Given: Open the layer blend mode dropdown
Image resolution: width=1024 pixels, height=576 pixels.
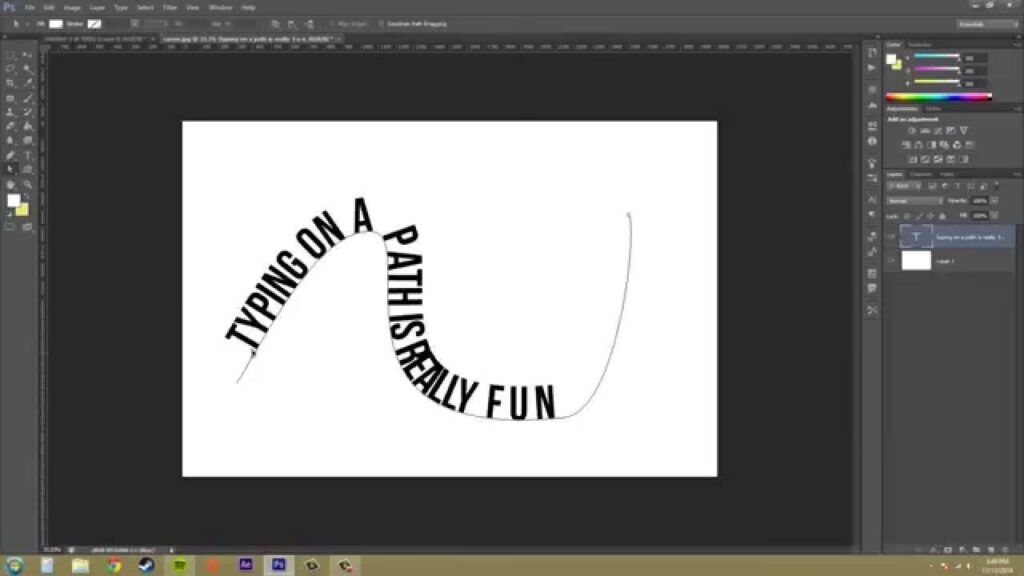Looking at the screenshot, I should pyautogui.click(x=915, y=200).
